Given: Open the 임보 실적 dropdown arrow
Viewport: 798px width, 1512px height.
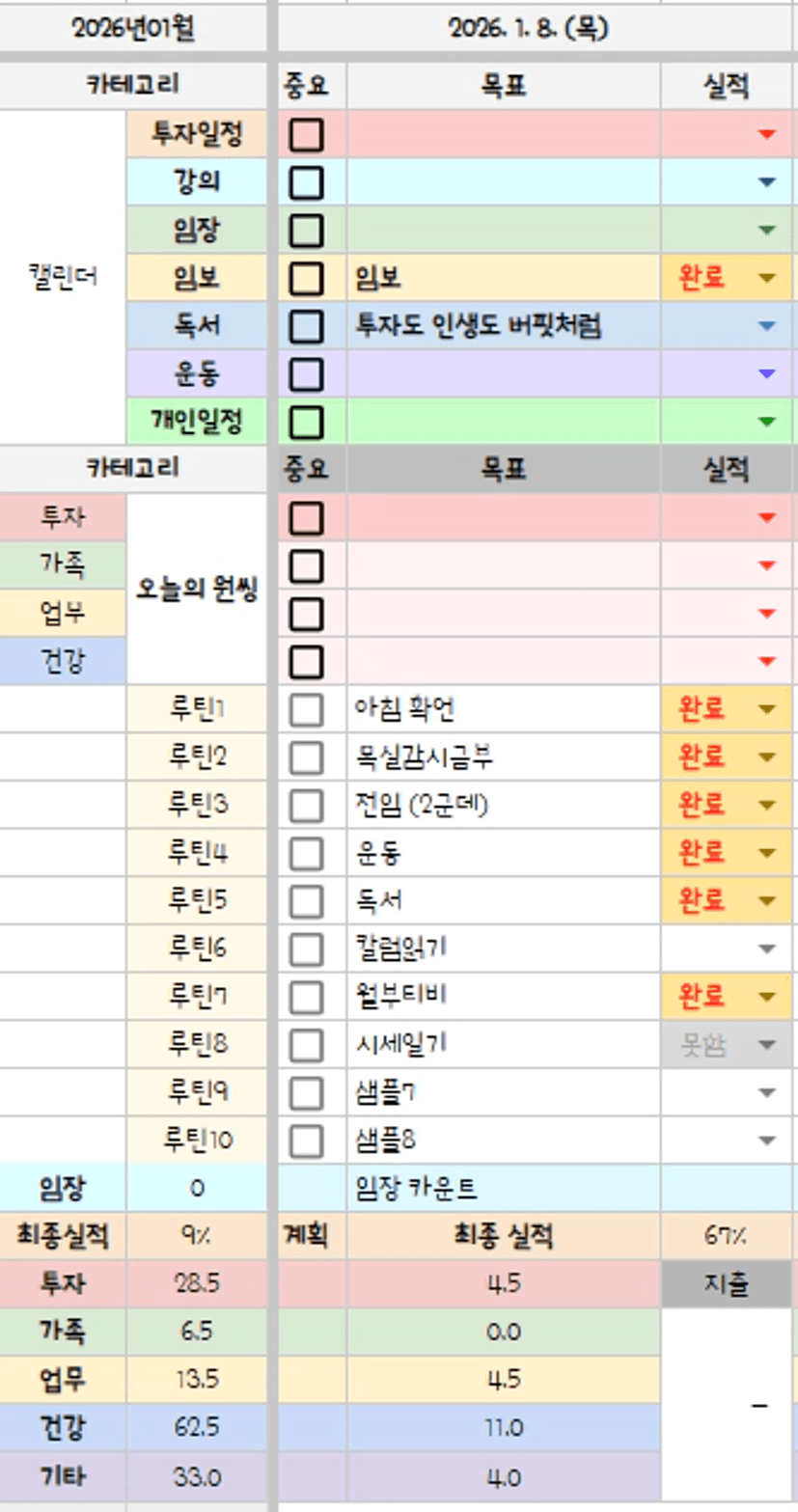Looking at the screenshot, I should [767, 279].
